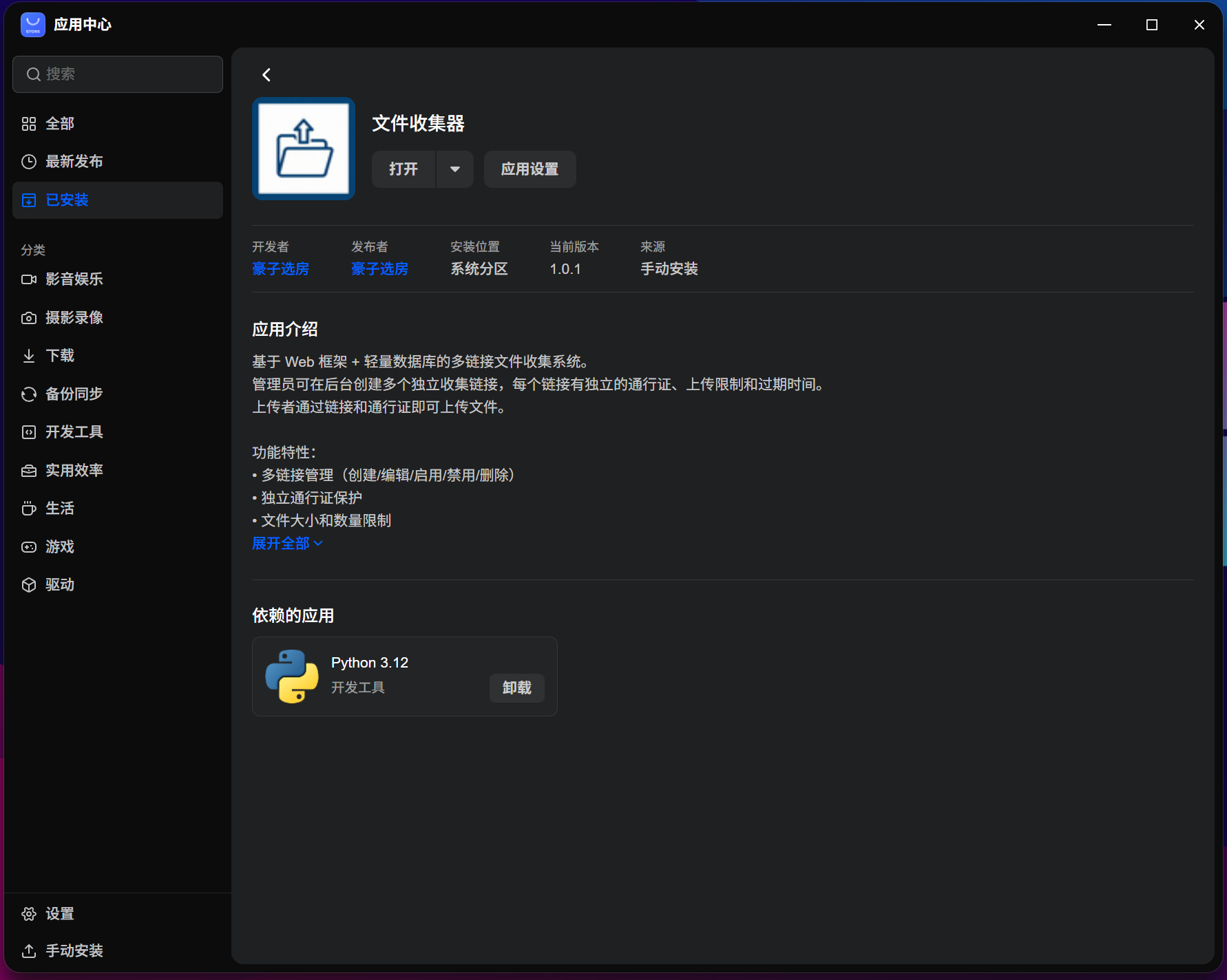The height and width of the screenshot is (980, 1227).
Task: Click the 下载 download arrow icon
Action: tap(29, 356)
